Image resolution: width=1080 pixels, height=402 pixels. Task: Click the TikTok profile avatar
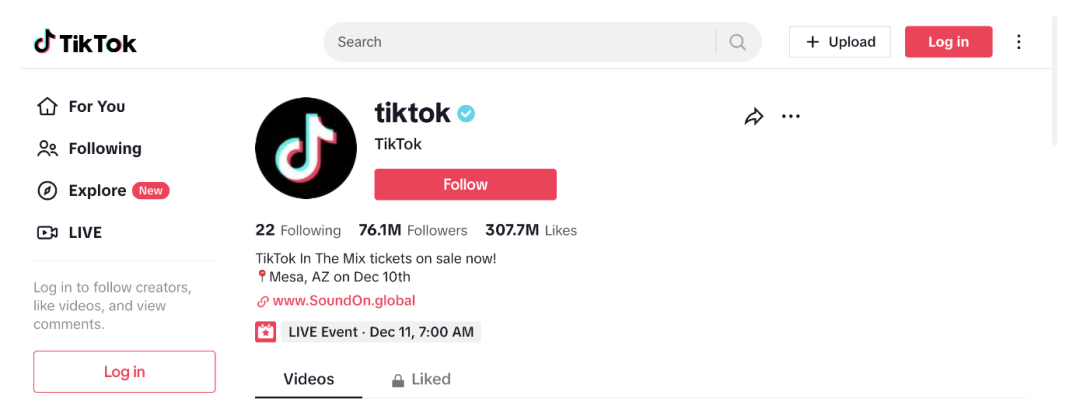pyautogui.click(x=306, y=148)
